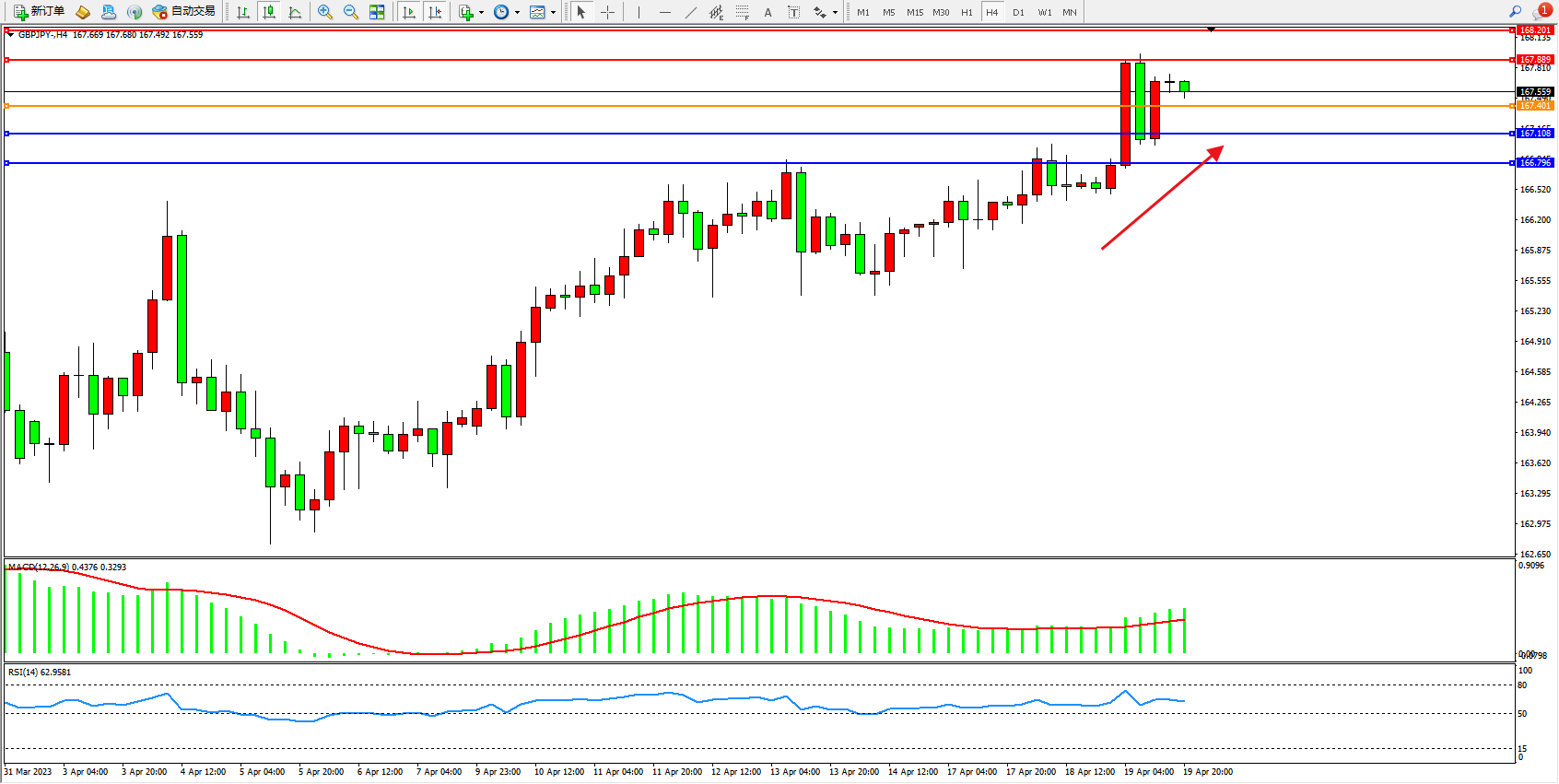Select the Trendline drawing tool
Image resolution: width=1559 pixels, height=784 pixels.
click(x=691, y=12)
